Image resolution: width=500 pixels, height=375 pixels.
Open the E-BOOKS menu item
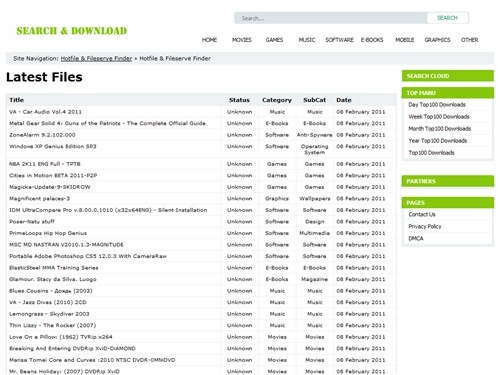(x=372, y=40)
